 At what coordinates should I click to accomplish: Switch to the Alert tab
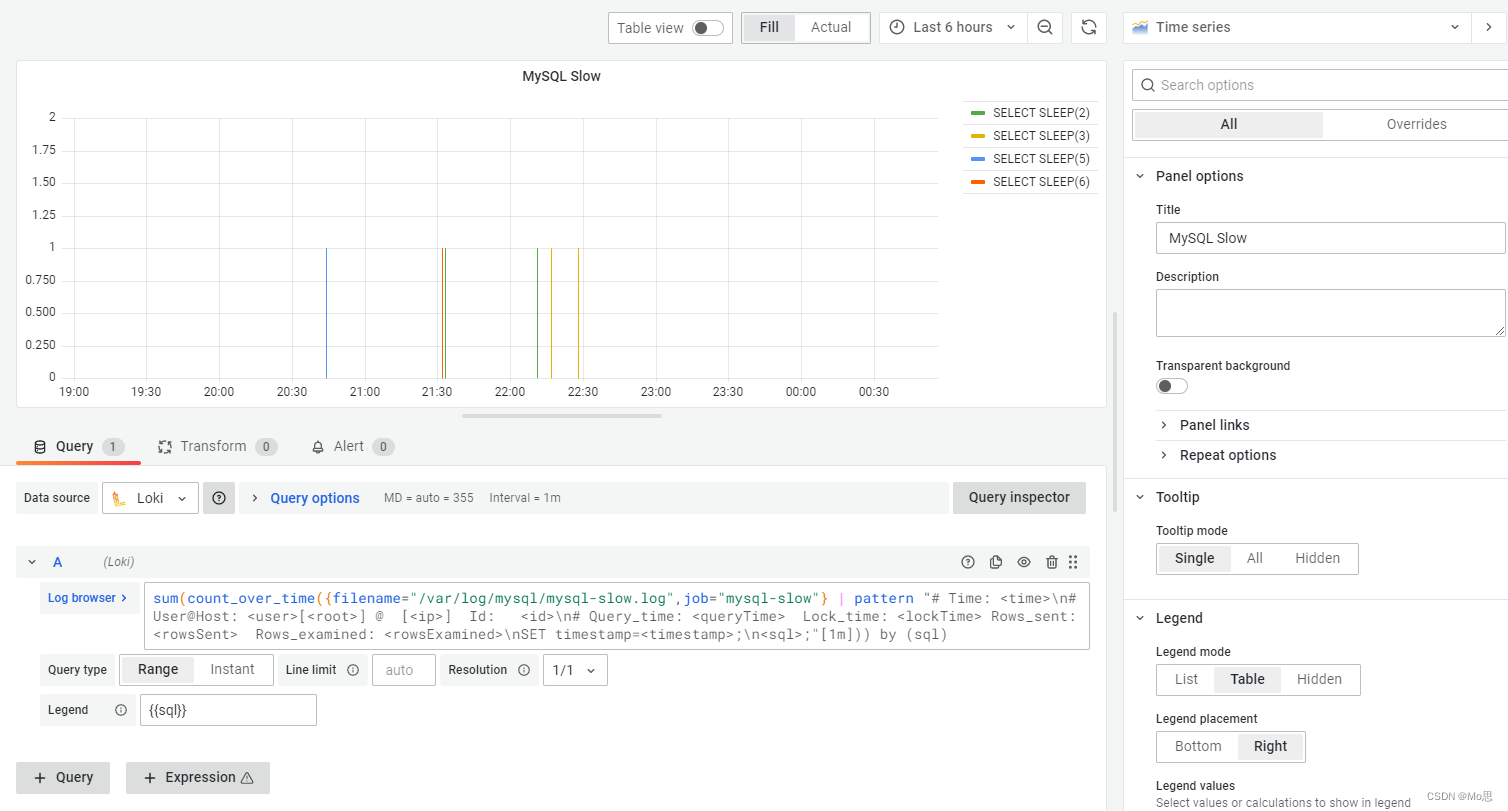(x=352, y=446)
